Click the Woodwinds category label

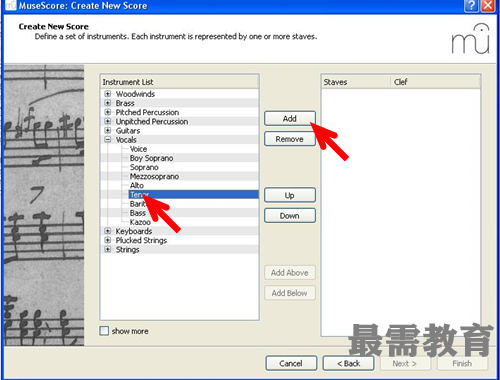tap(135, 94)
